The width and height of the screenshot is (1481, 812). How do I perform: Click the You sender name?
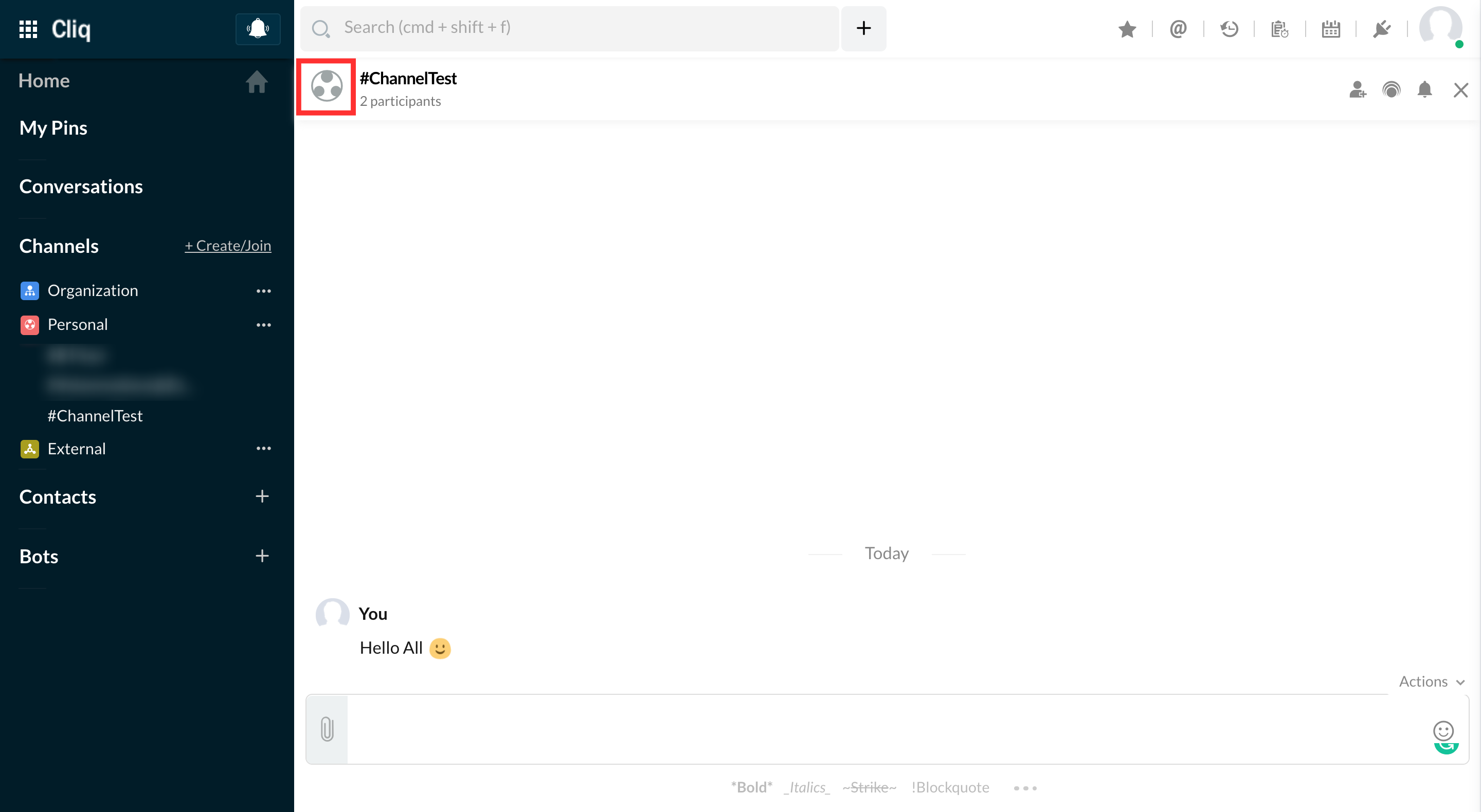[x=372, y=614]
